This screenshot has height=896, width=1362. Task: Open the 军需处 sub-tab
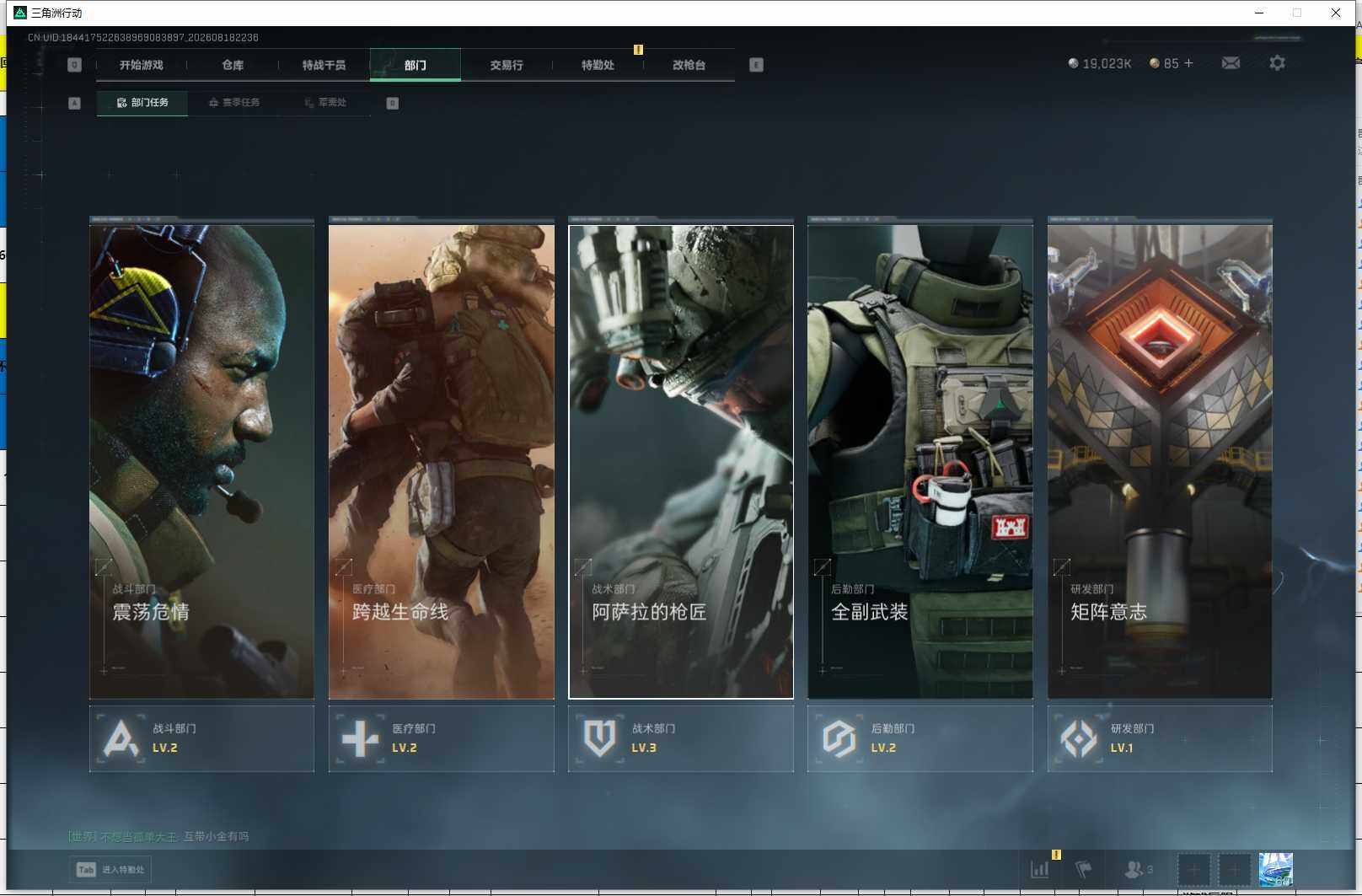pos(325,103)
